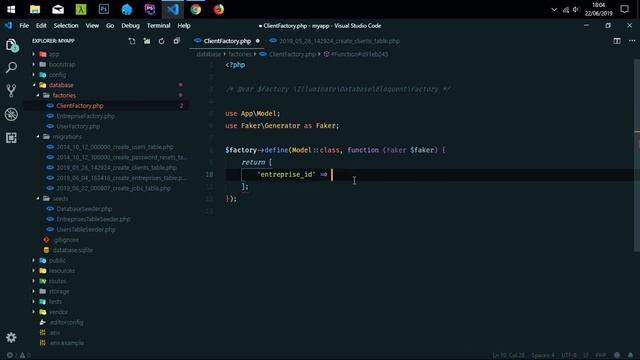
Task: Open the Terminal menu
Action: coord(158,25)
